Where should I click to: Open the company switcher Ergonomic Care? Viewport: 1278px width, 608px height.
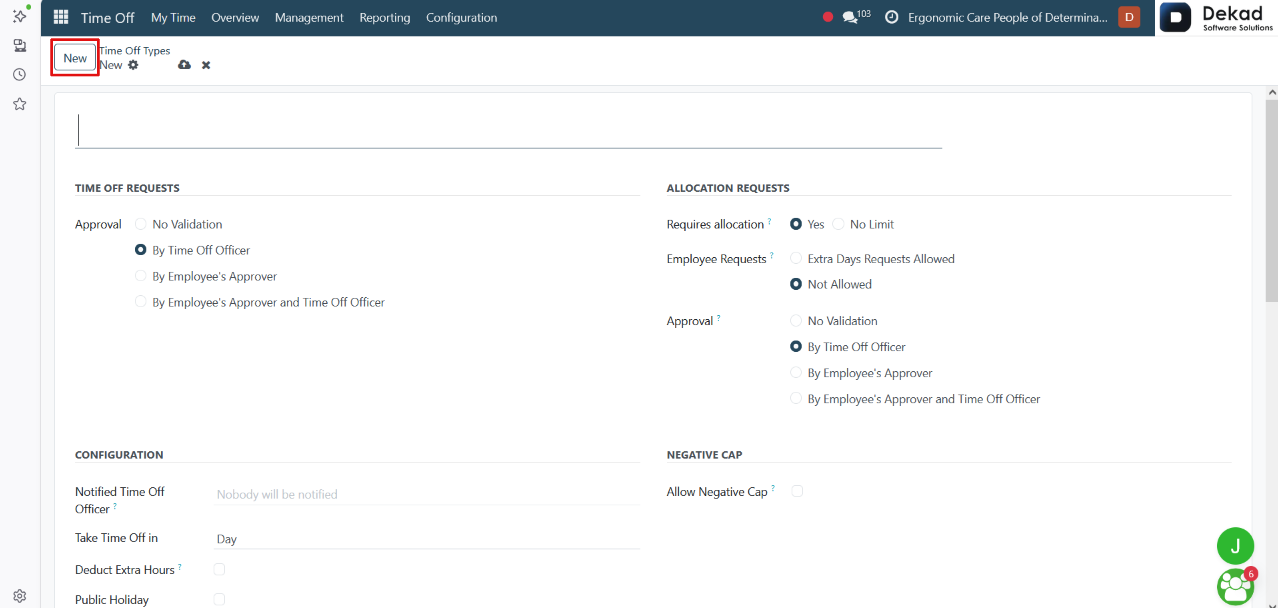pos(1008,17)
